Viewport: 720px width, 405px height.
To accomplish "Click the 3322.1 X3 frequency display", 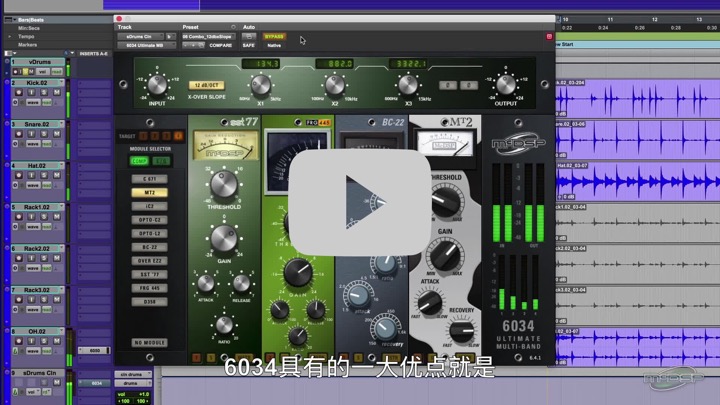I will 408,64.
